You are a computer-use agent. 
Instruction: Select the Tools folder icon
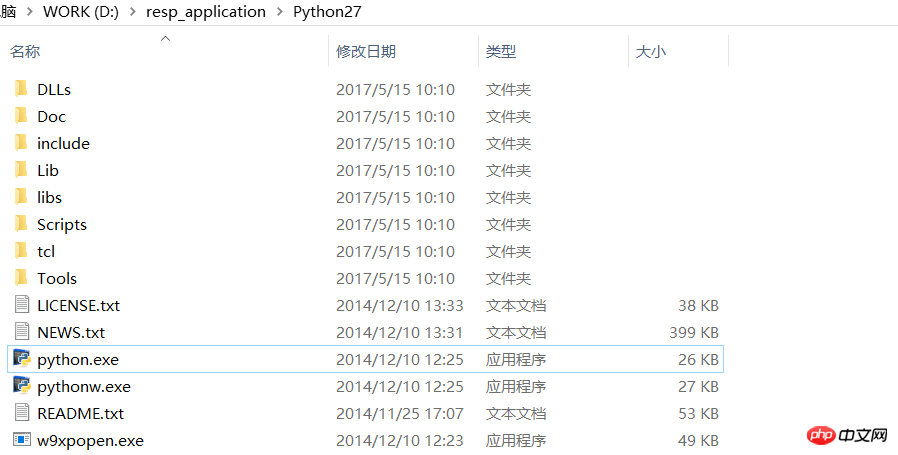[x=21, y=277]
